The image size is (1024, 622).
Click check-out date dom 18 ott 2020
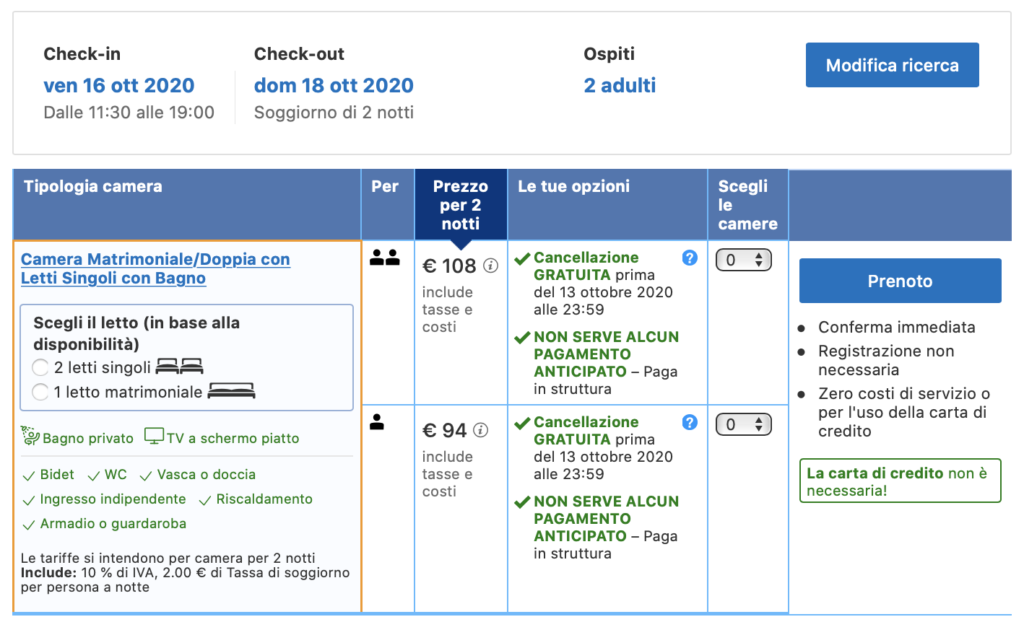[x=333, y=86]
